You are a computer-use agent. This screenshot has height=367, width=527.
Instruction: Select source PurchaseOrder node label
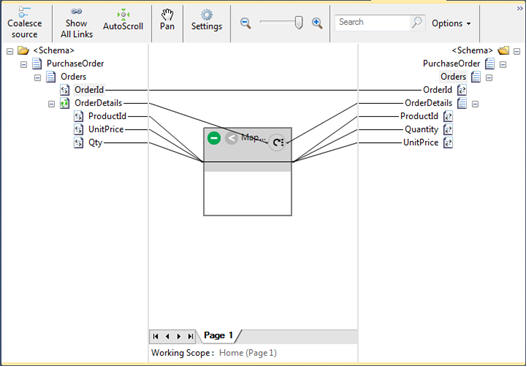click(75, 64)
